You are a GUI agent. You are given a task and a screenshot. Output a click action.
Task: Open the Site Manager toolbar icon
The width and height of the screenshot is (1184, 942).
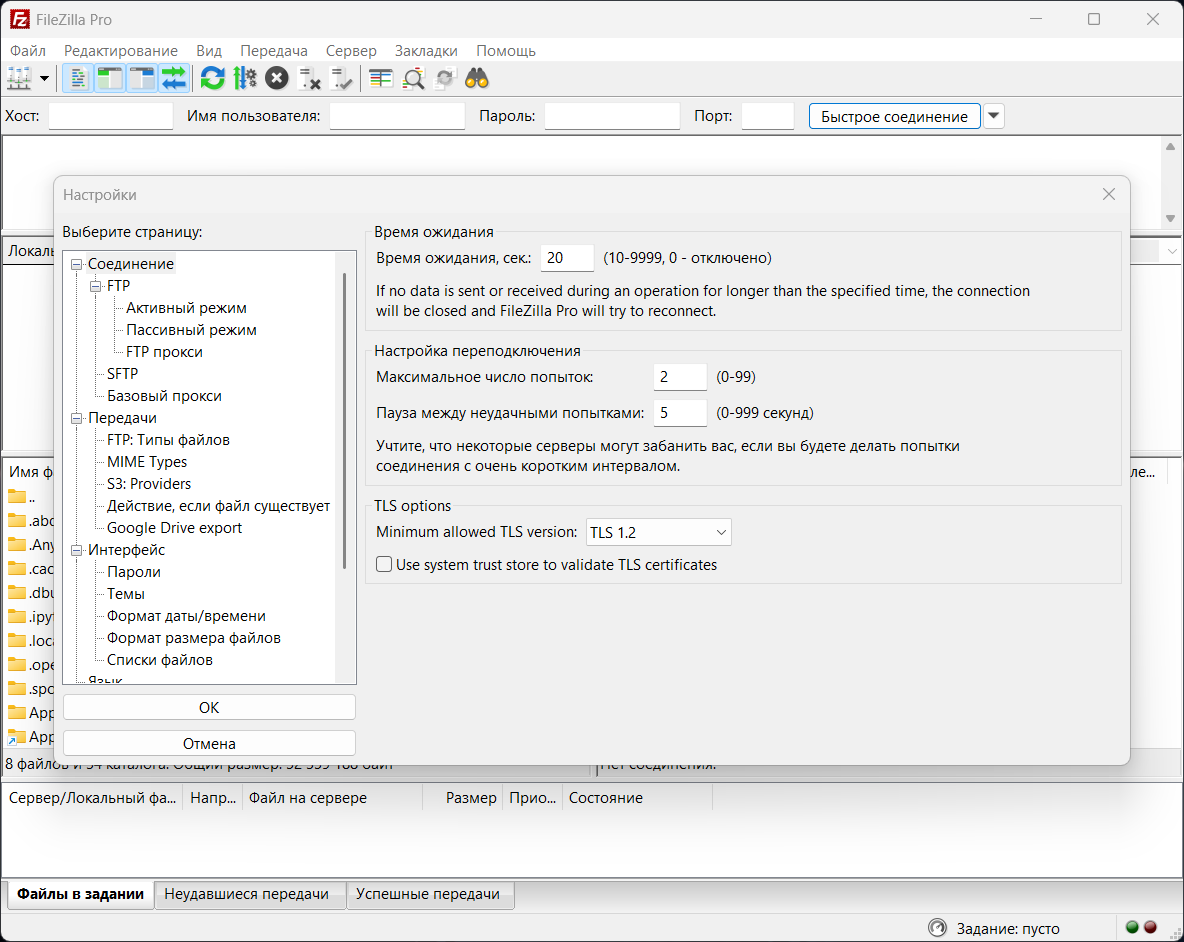coord(19,78)
